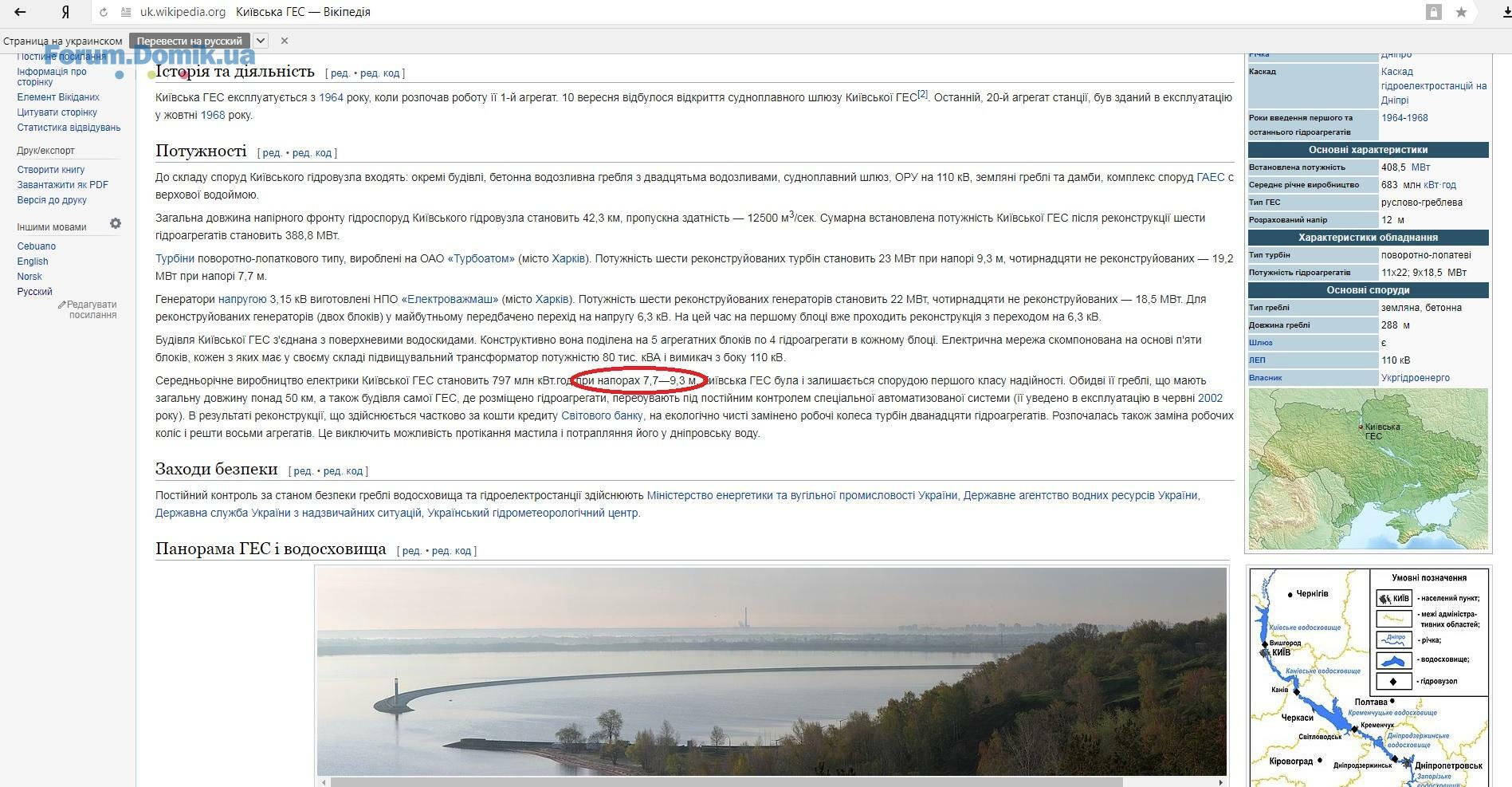1512x787 pixels.
Task: Click 'Редагувати посилання' pencil link
Action: 88,309
